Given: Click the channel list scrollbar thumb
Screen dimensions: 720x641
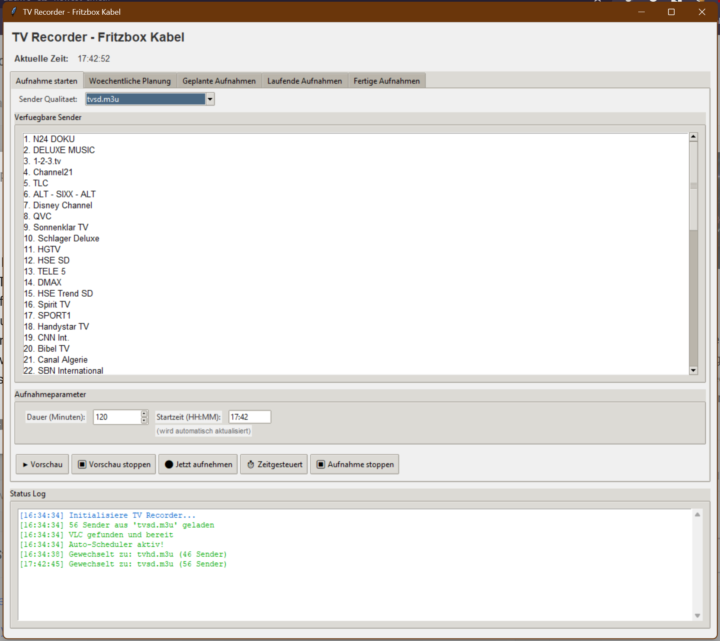Looking at the screenshot, I should (693, 186).
